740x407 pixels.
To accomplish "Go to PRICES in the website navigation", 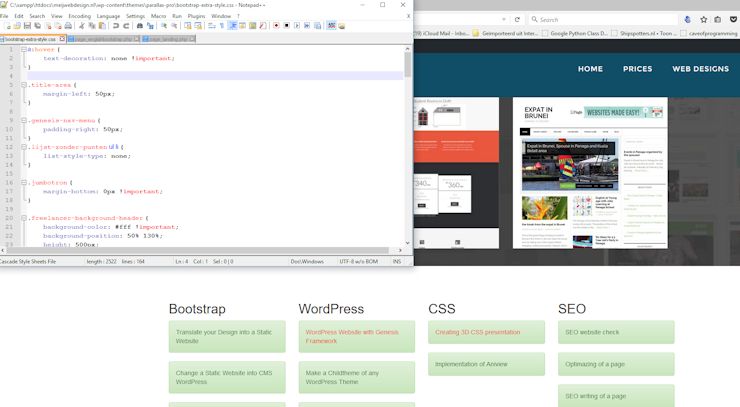I will [x=638, y=69].
